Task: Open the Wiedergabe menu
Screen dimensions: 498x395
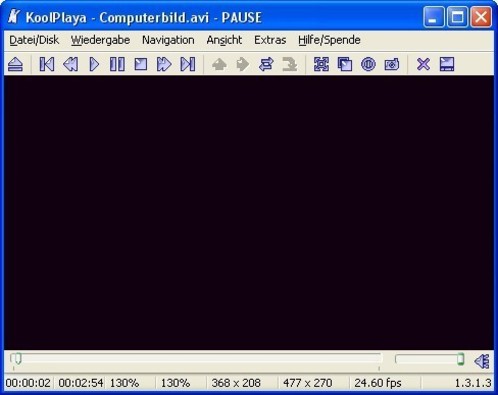Action: 100,40
